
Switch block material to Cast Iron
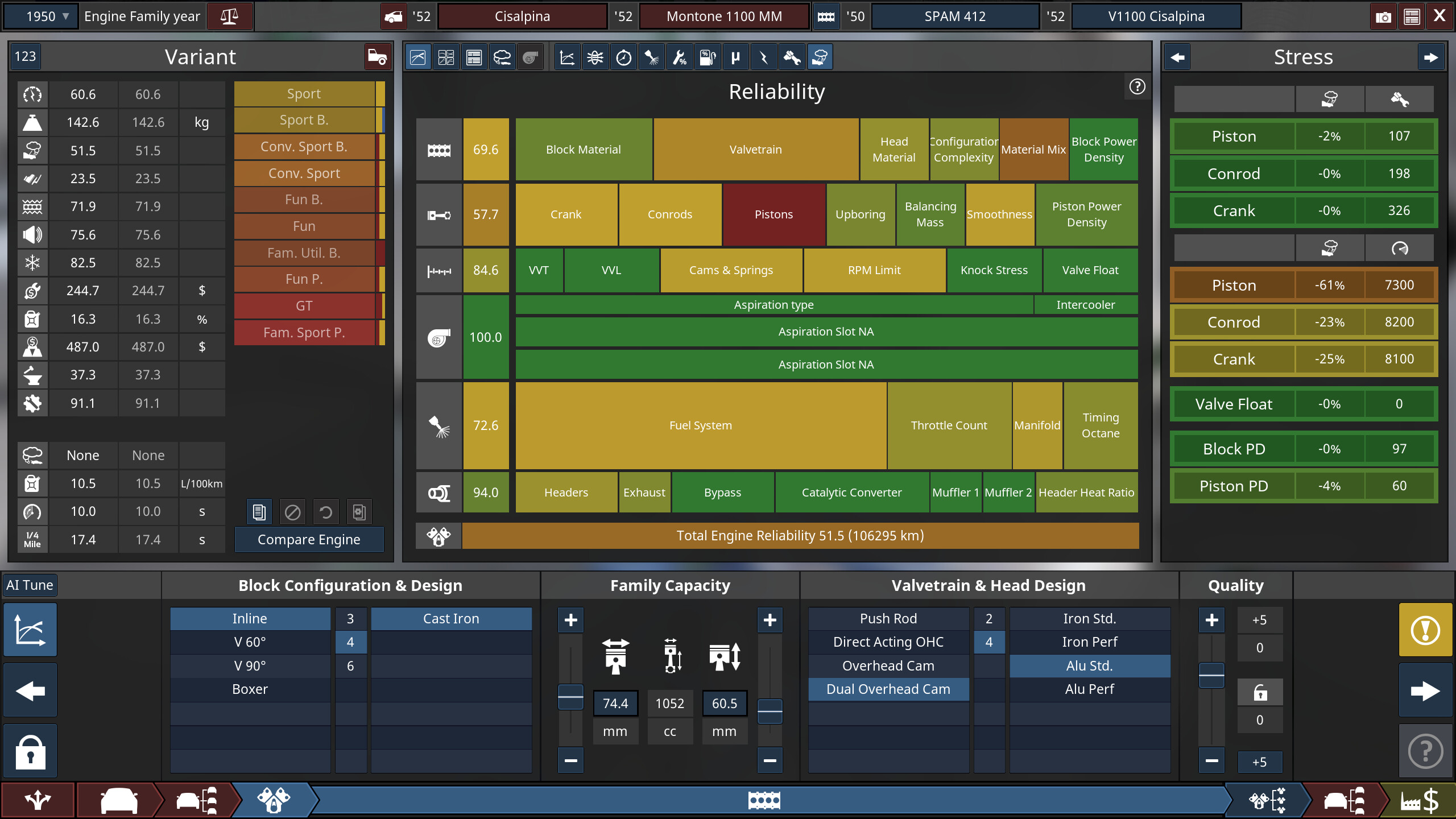[x=451, y=618]
